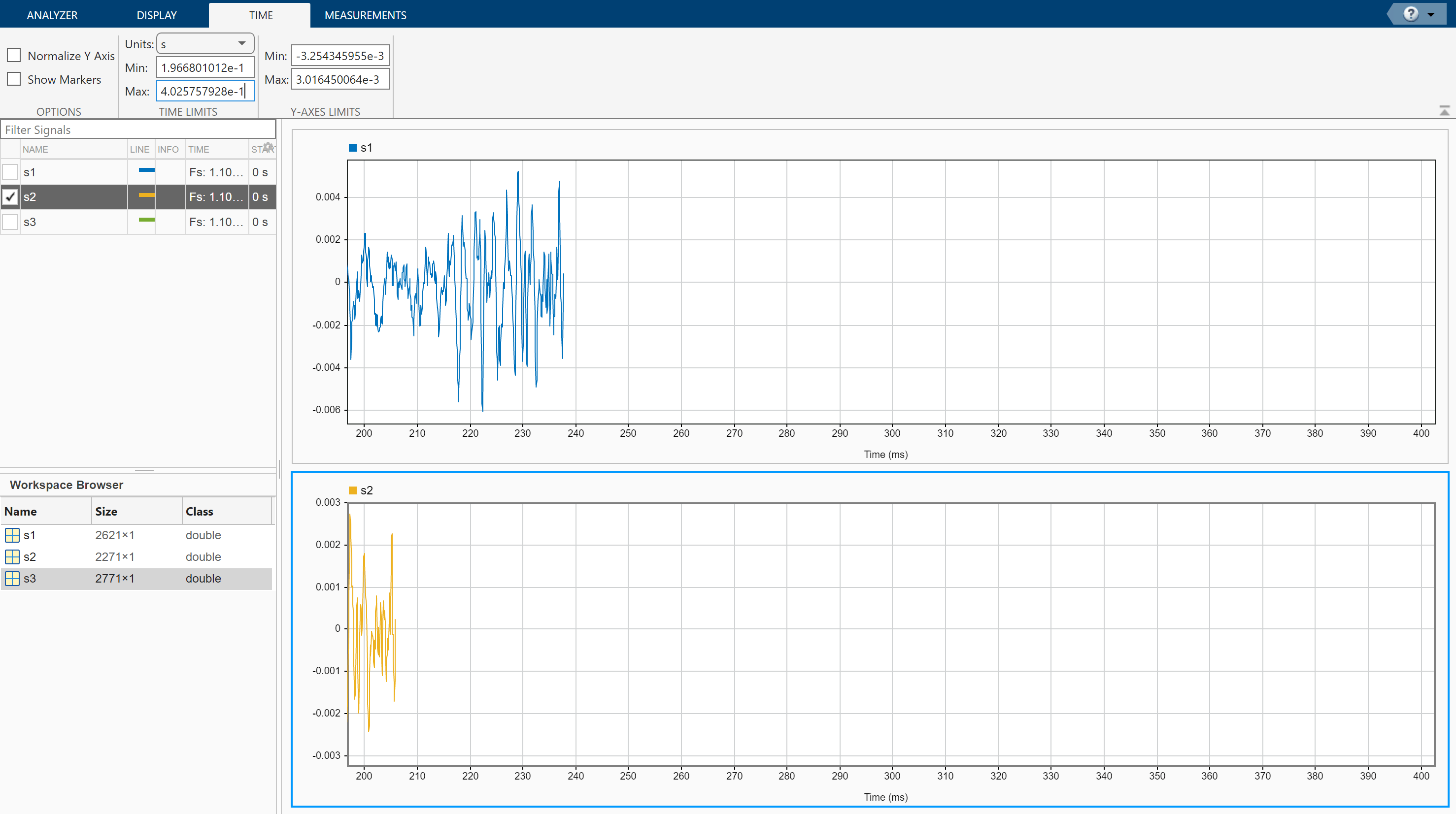This screenshot has width=1456, height=814.
Task: Click the blue s1 legend marker in the top plot
Action: [353, 148]
